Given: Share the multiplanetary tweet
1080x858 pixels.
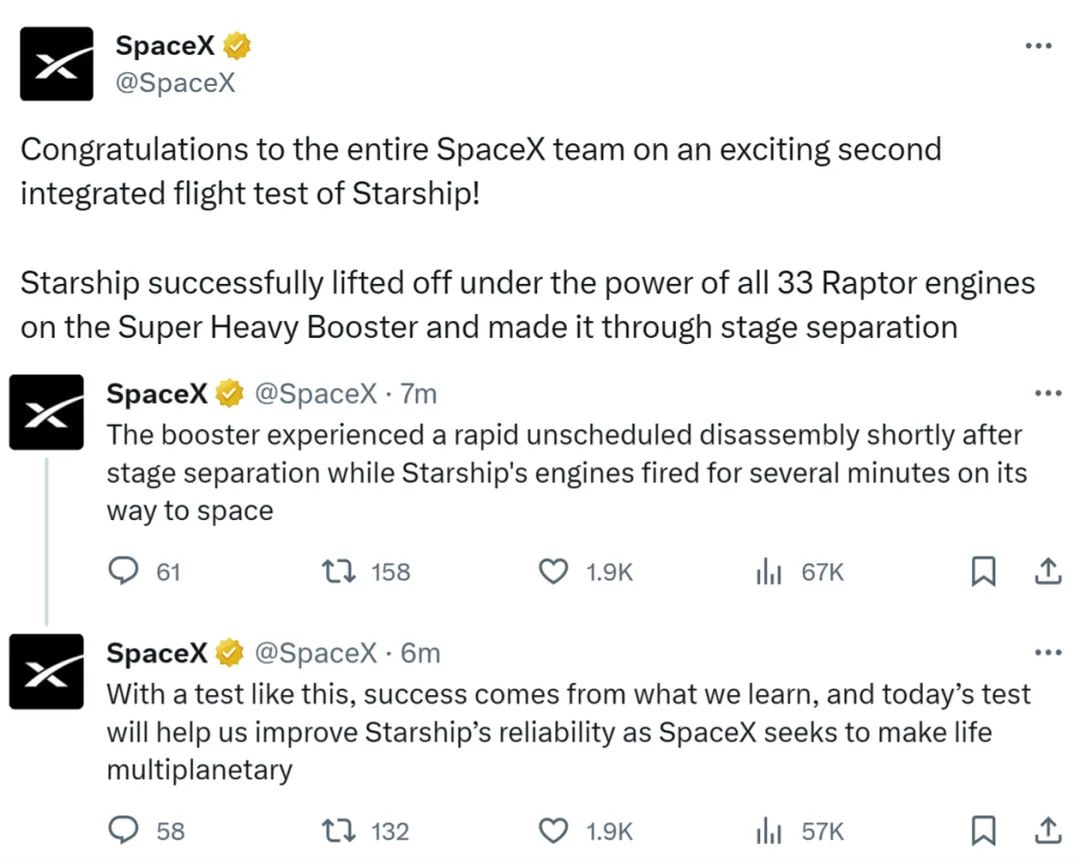Looking at the screenshot, I should click(1046, 830).
